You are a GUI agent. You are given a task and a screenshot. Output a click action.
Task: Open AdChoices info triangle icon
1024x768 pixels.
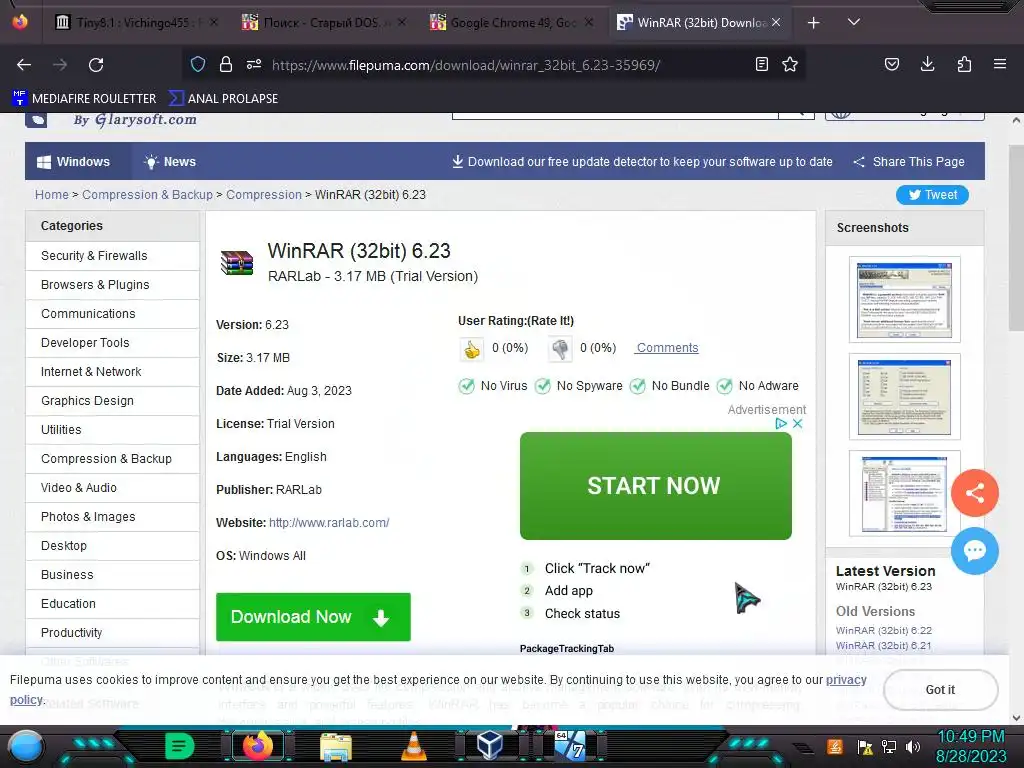pyautogui.click(x=780, y=423)
